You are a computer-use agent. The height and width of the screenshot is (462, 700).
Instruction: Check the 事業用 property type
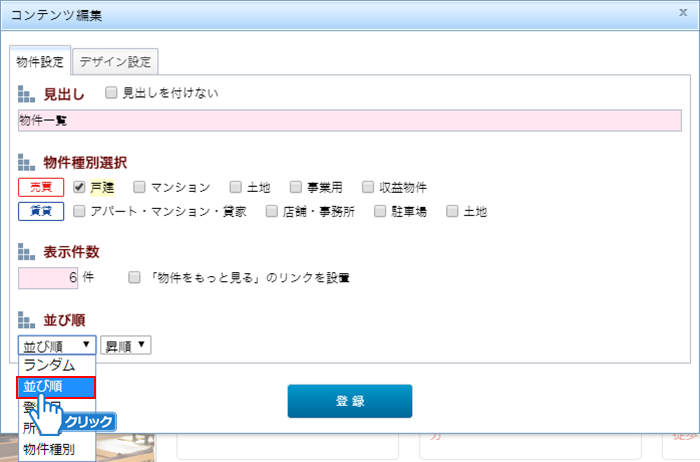[296, 187]
